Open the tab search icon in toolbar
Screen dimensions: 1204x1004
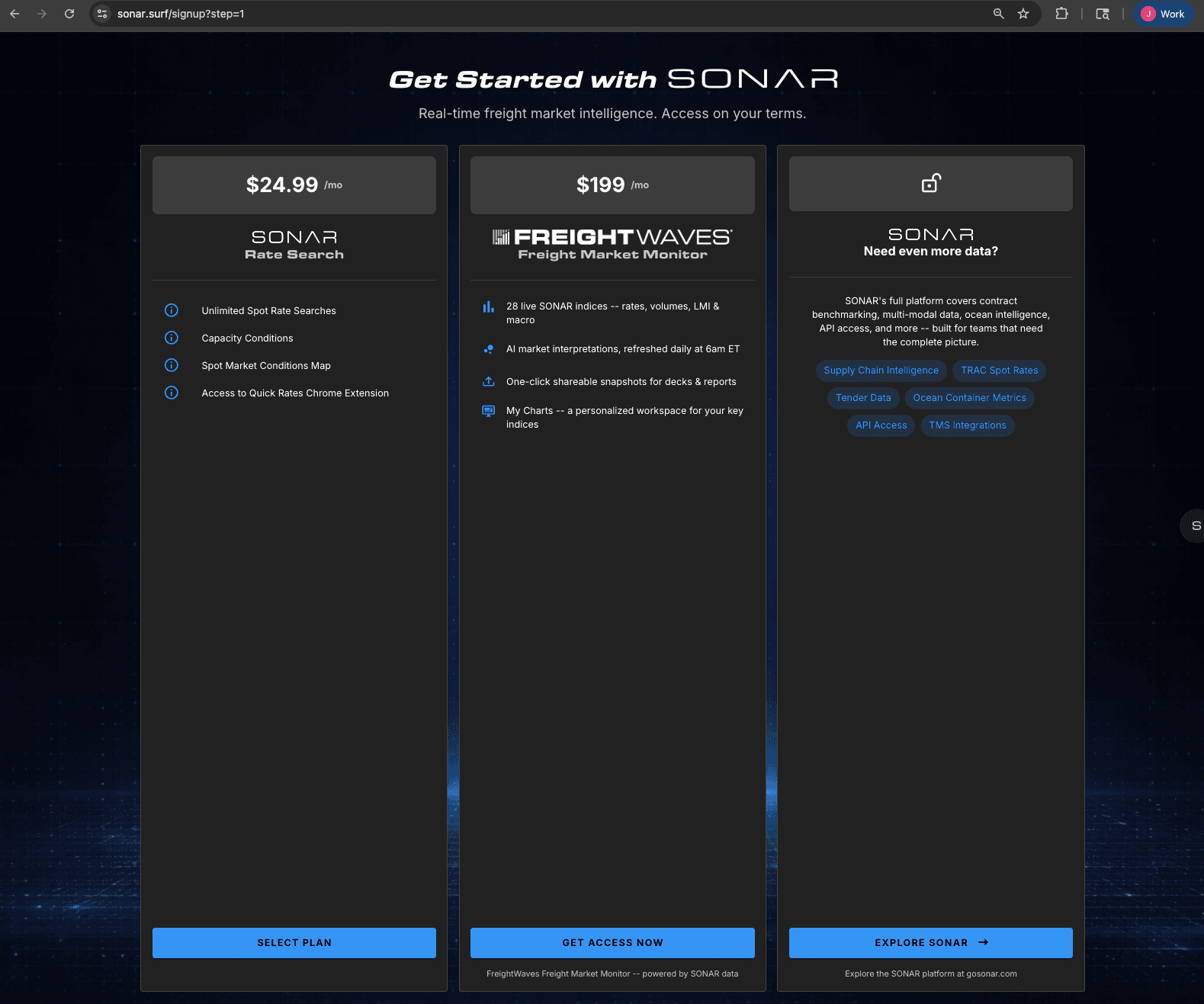point(1103,14)
